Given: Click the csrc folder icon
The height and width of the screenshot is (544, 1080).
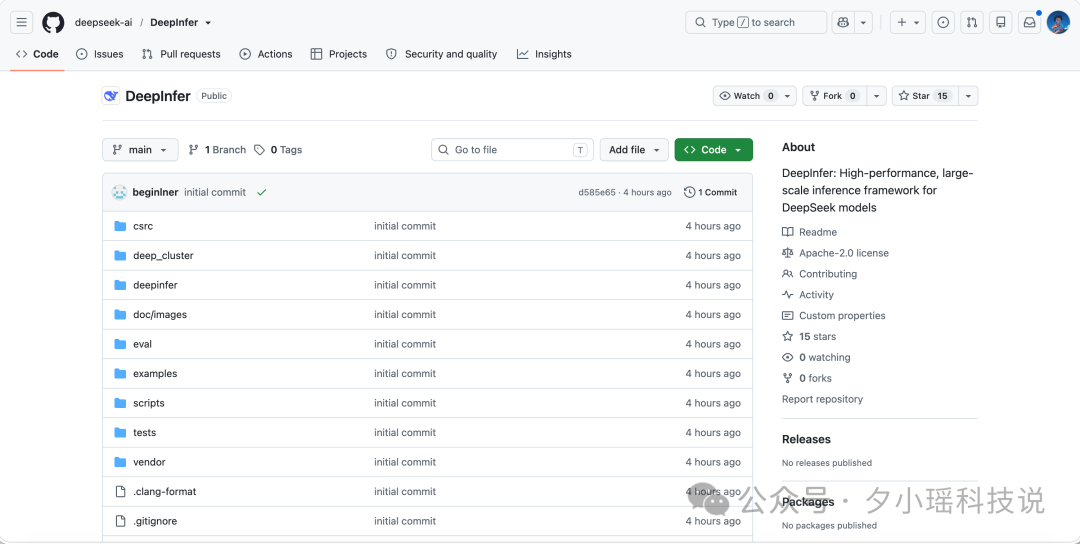Looking at the screenshot, I should point(121,226).
